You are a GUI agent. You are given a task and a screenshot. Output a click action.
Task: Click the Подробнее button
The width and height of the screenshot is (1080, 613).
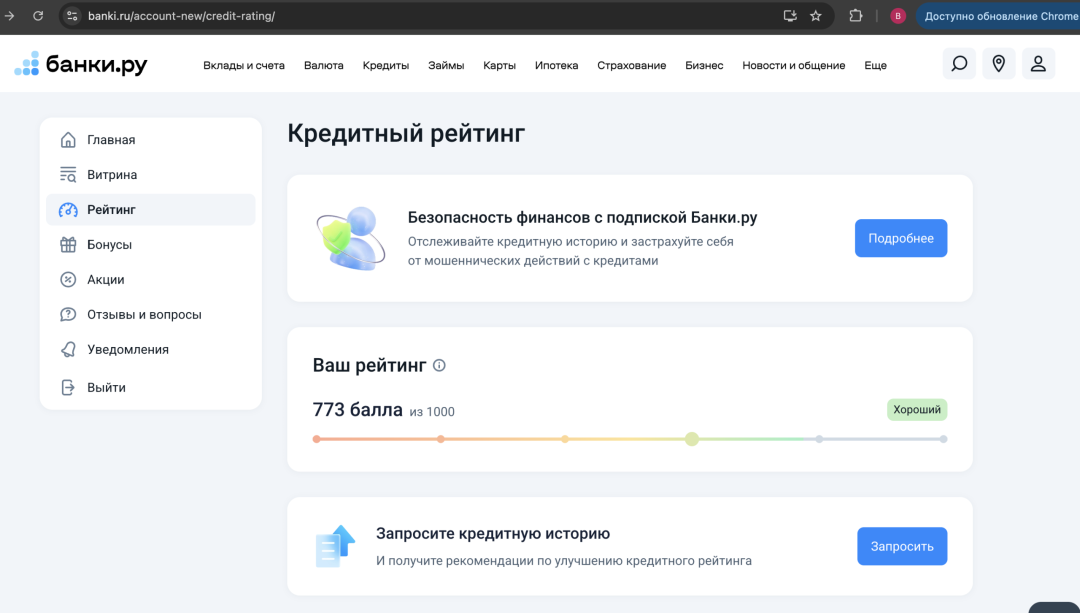tap(901, 238)
